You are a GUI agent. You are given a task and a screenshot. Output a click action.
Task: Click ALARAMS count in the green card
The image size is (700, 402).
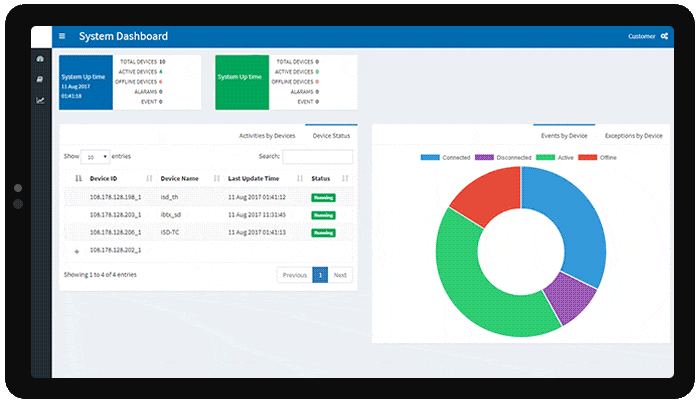tap(317, 92)
